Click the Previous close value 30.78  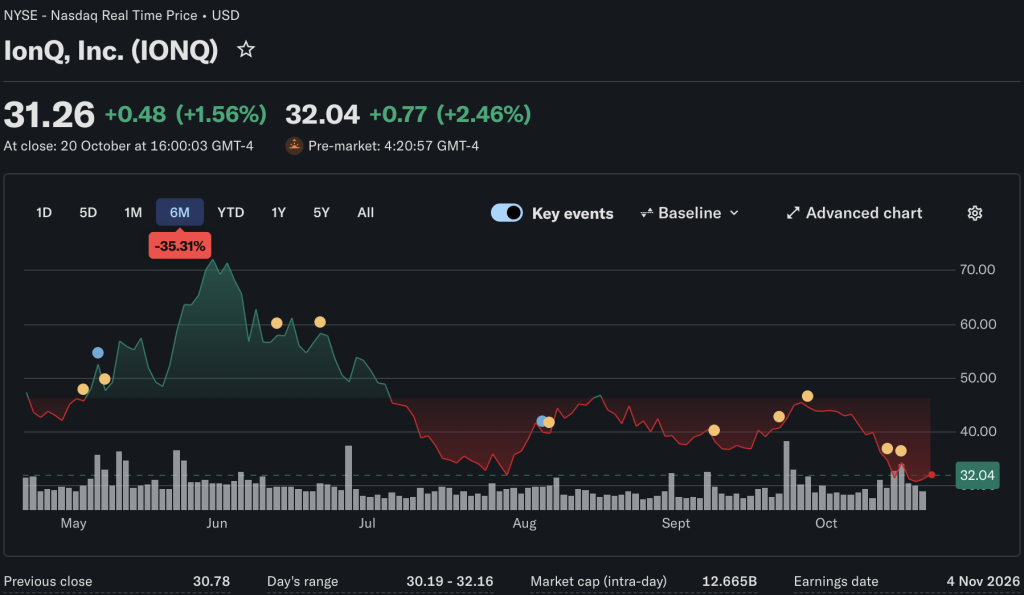[211, 581]
